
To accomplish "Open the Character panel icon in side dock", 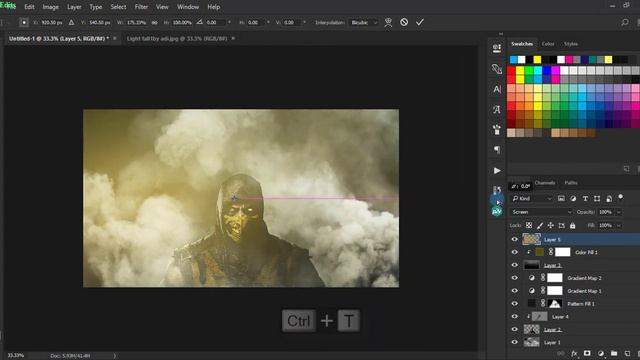I will pyautogui.click(x=497, y=89).
